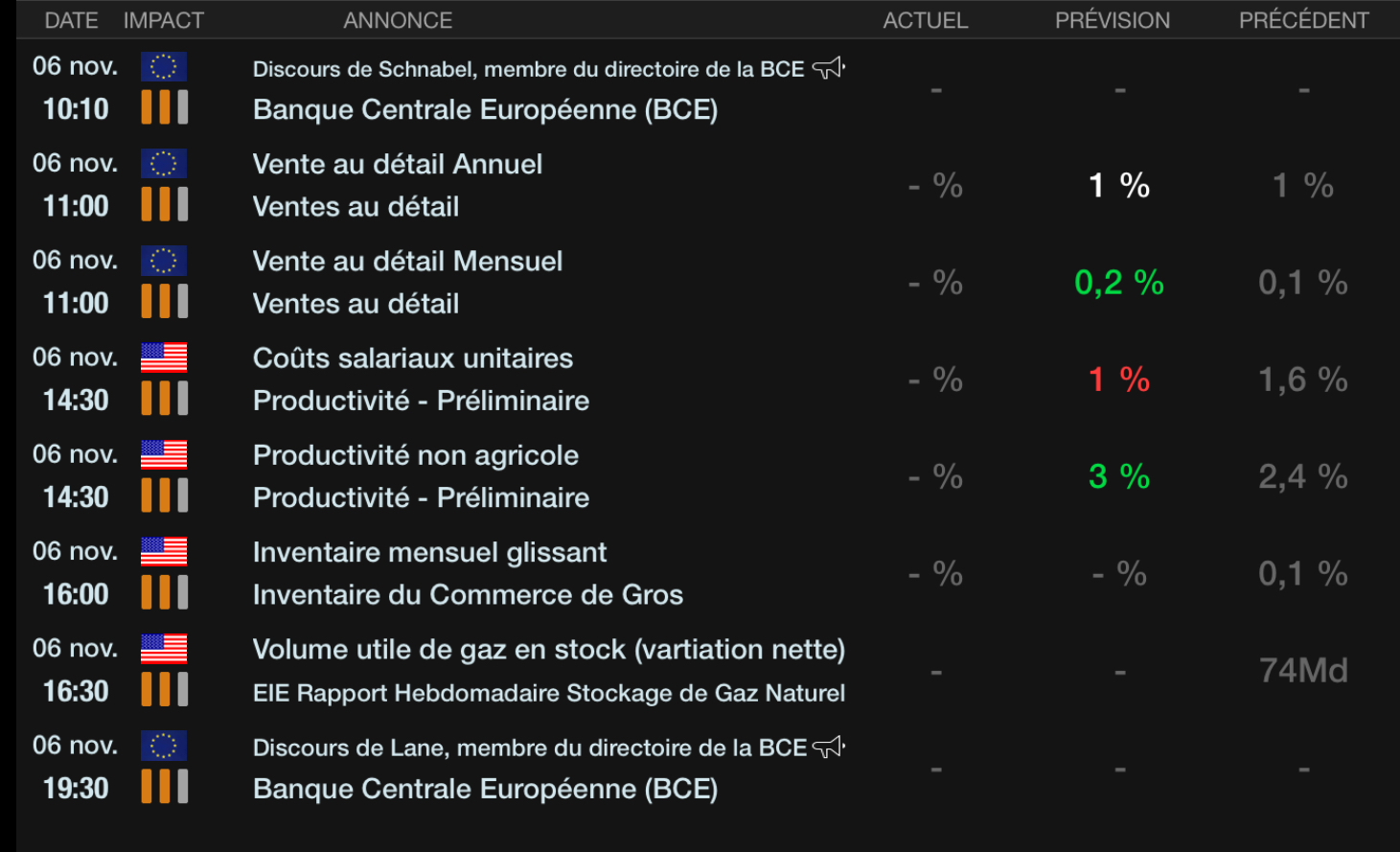Open EIE Rapport Hebdomadaire Stockage de Gaz Naturel

tap(548, 693)
